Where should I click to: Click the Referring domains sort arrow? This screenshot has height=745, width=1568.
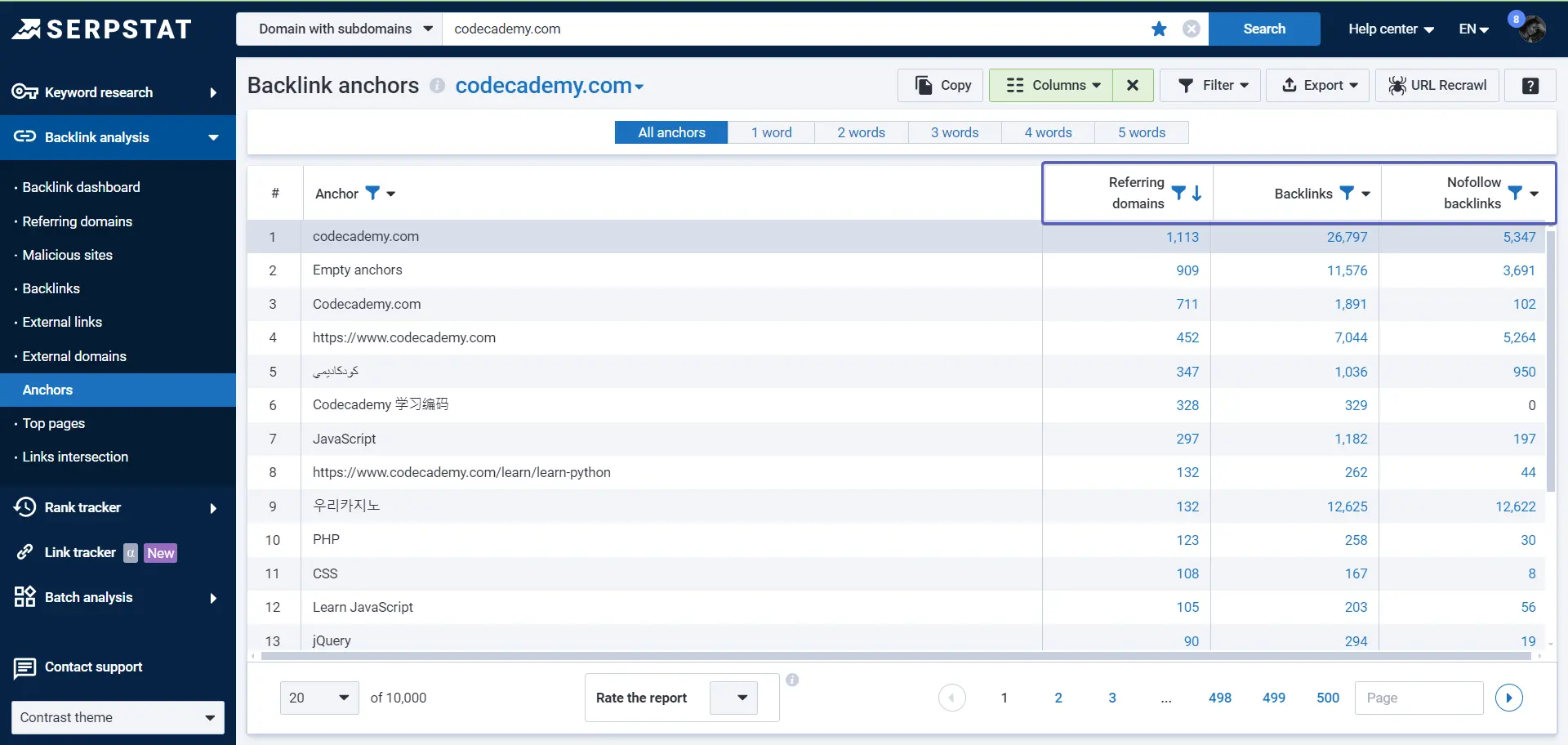pyautogui.click(x=1197, y=193)
